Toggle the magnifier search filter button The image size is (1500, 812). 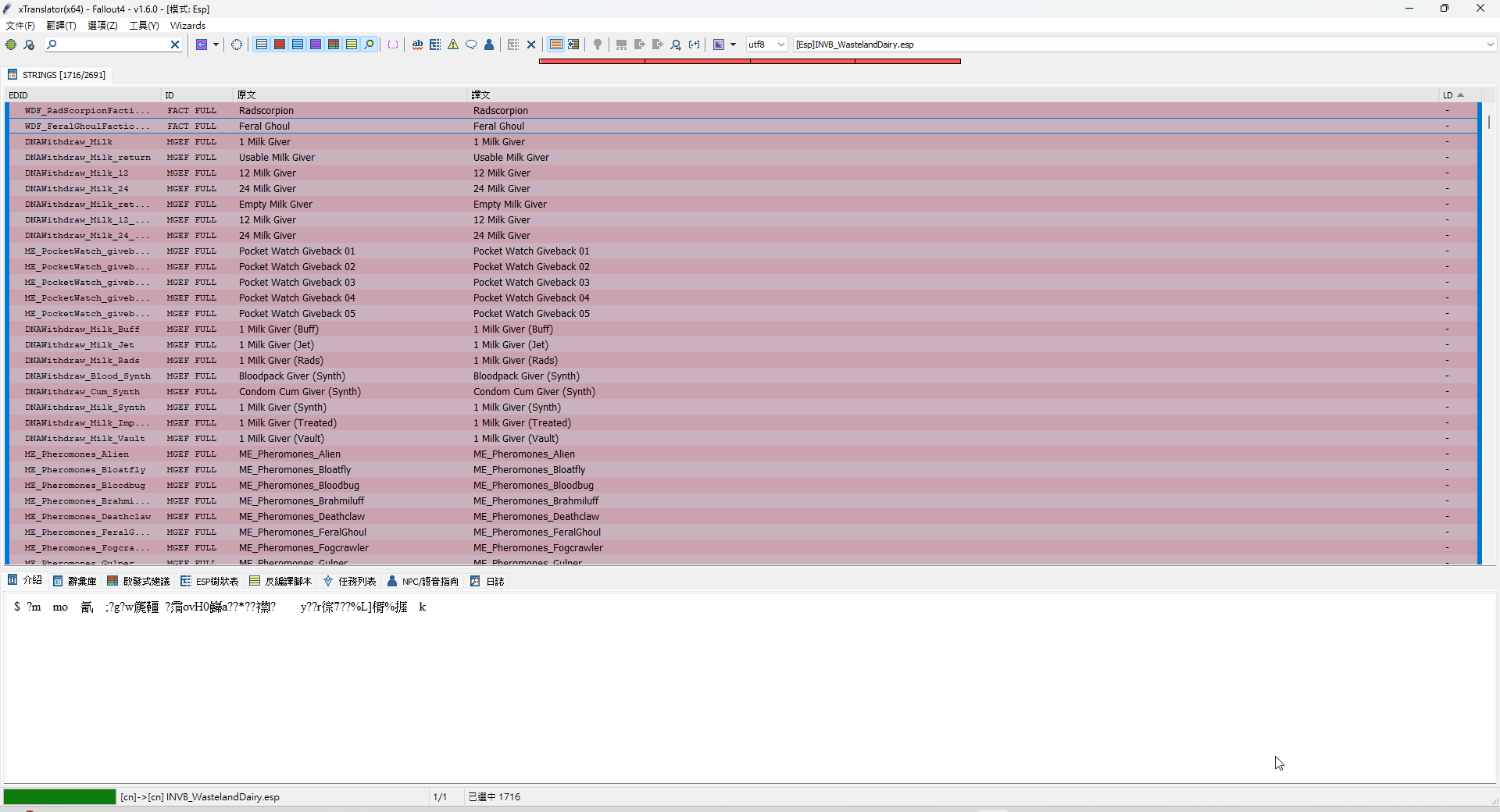(x=370, y=45)
